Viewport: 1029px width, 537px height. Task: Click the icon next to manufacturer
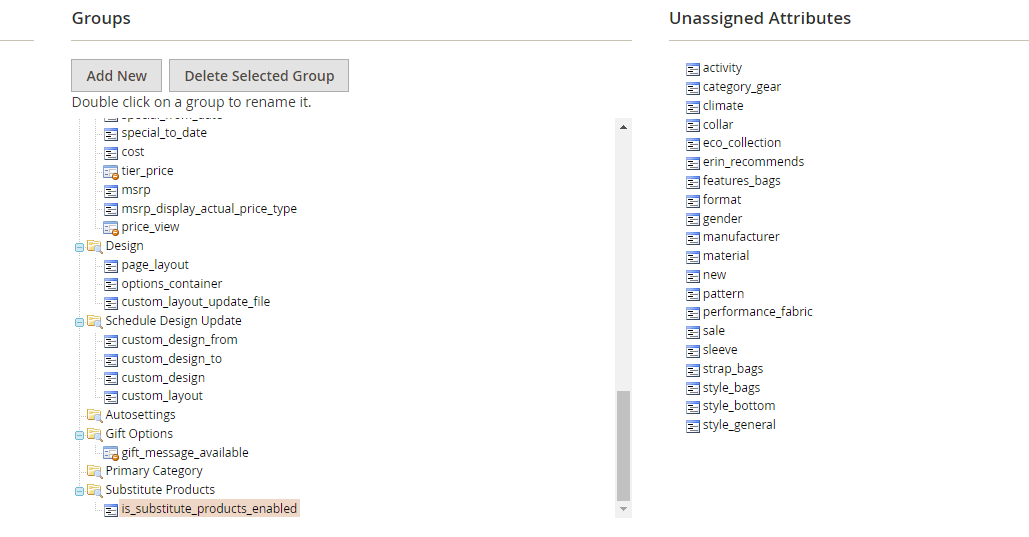click(693, 237)
